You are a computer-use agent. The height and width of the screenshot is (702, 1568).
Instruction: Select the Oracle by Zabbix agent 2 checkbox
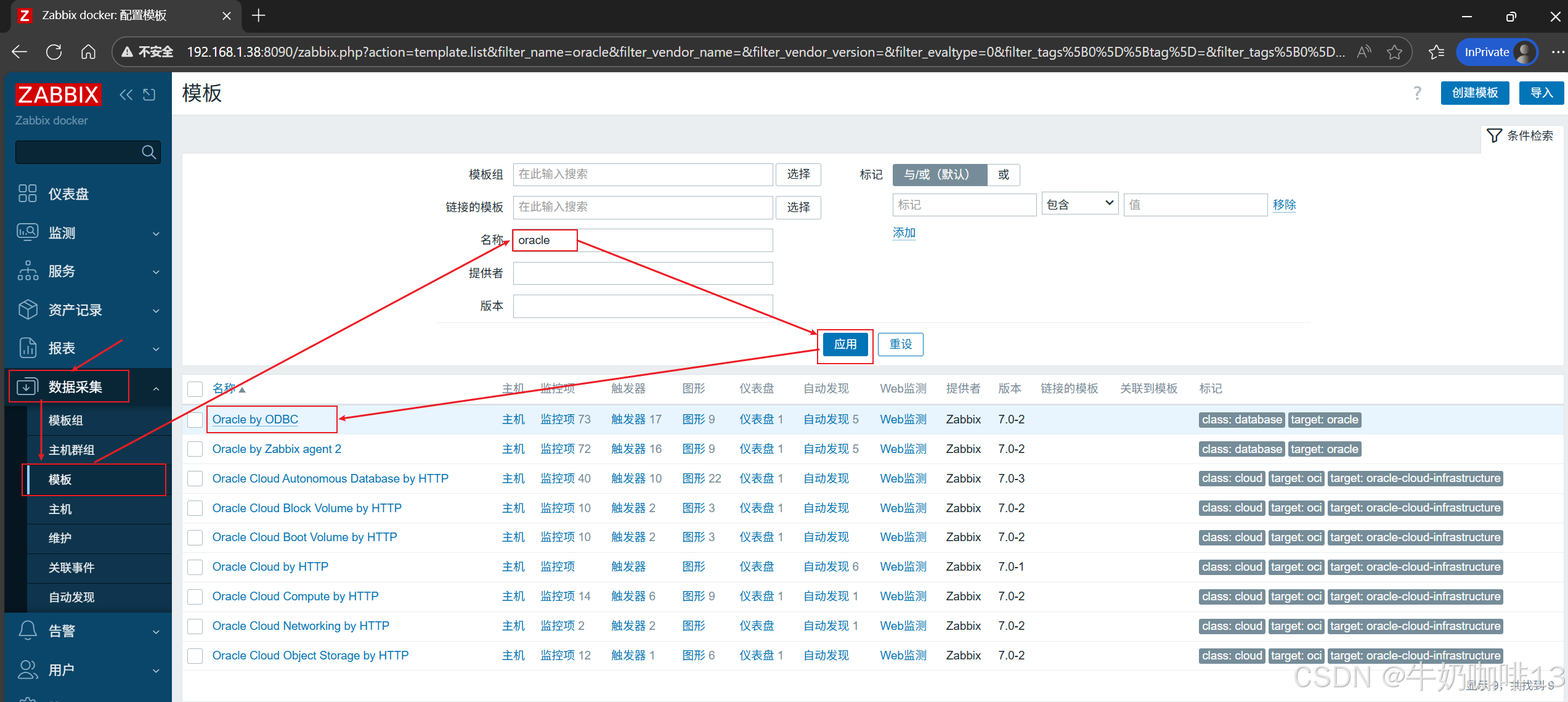[195, 449]
